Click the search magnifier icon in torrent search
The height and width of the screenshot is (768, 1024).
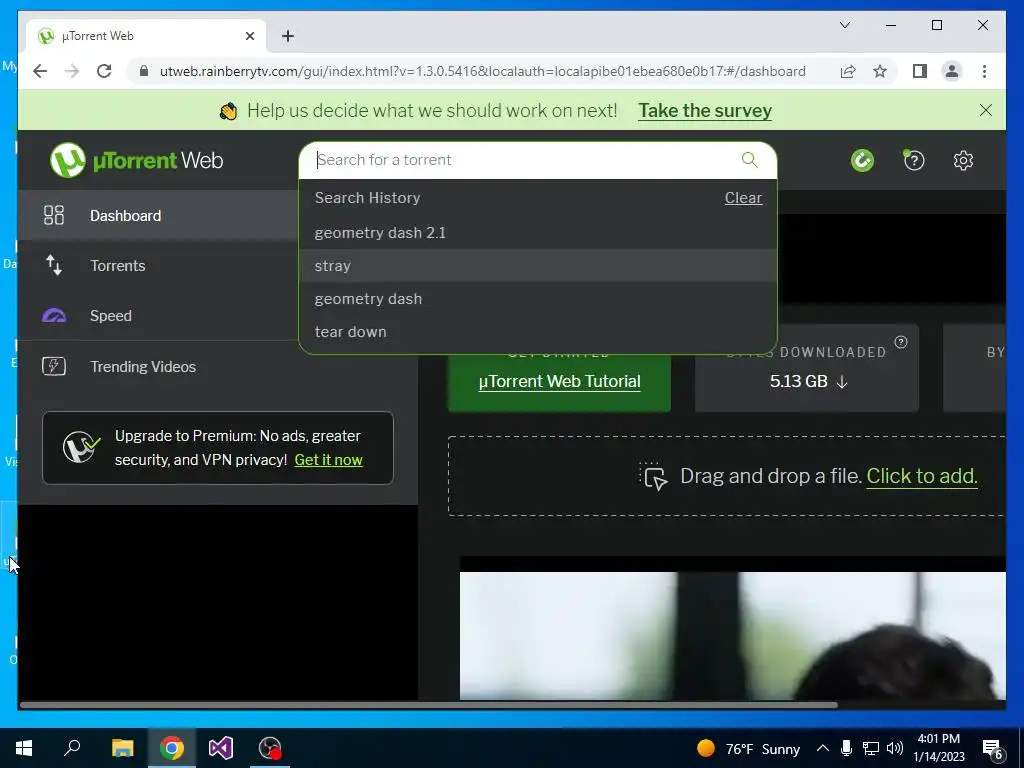749,160
